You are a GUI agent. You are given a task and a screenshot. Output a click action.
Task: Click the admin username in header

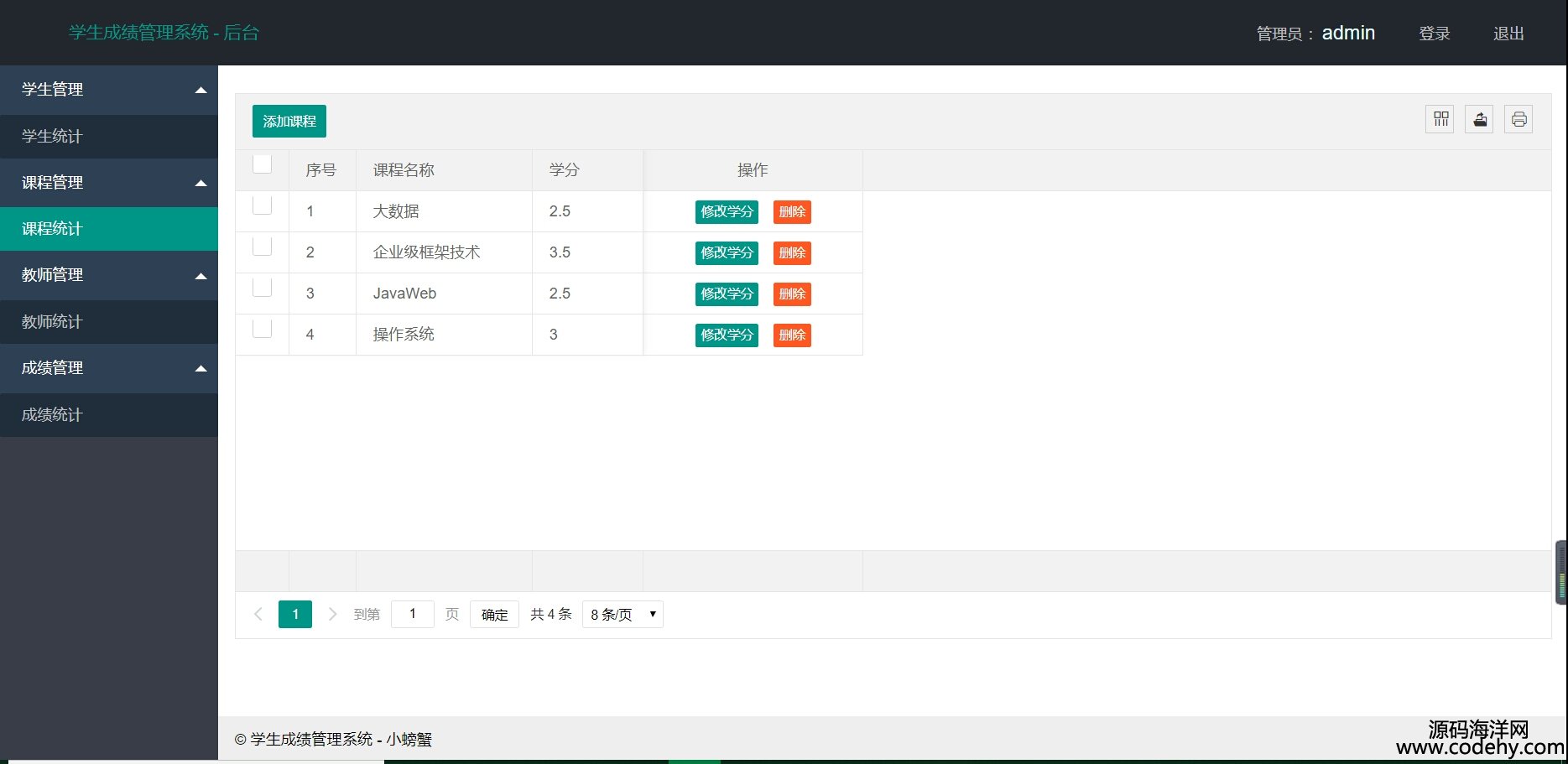(x=1348, y=33)
